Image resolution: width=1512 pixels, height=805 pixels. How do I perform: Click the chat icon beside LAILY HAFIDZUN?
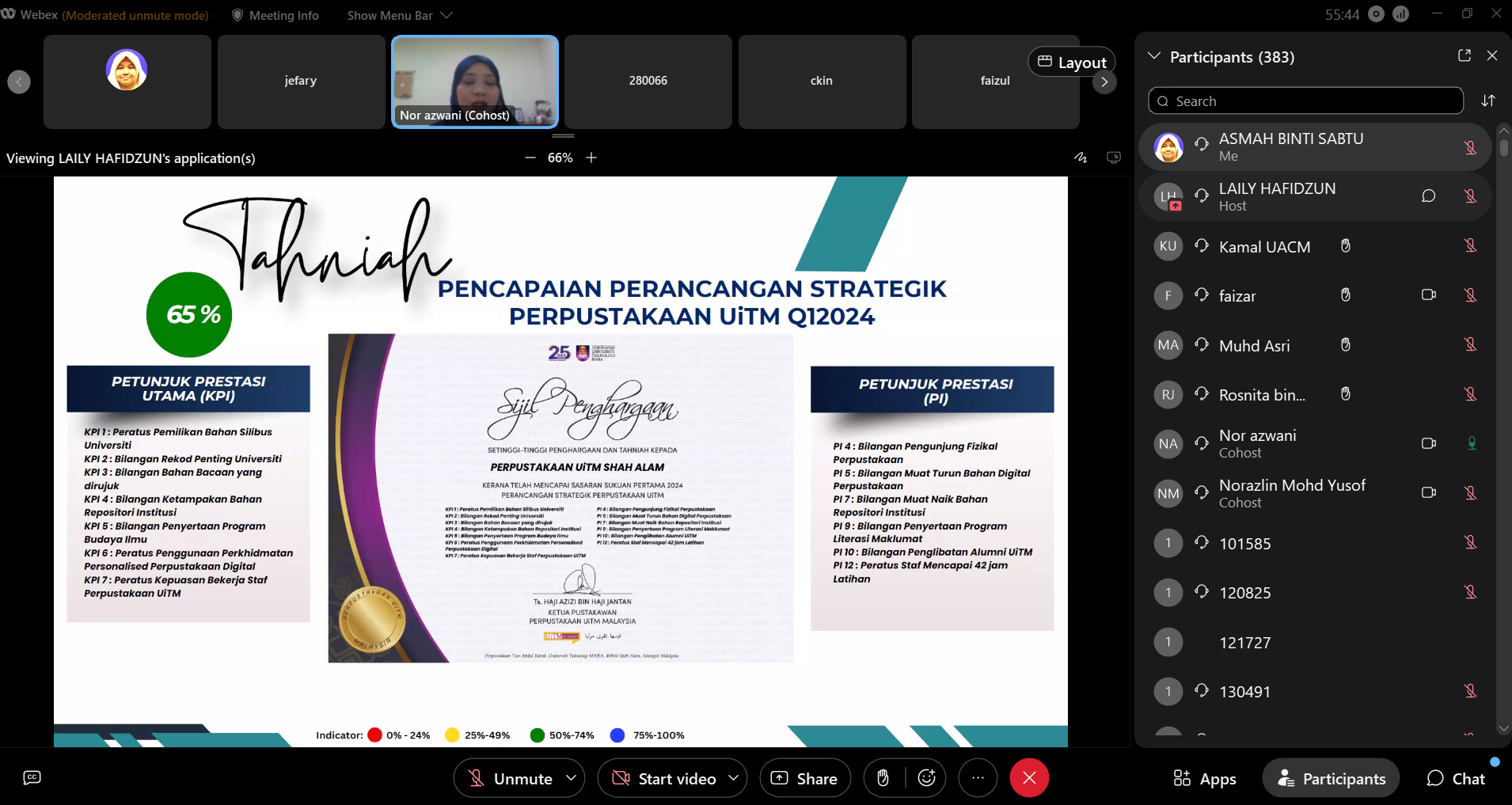(x=1428, y=196)
